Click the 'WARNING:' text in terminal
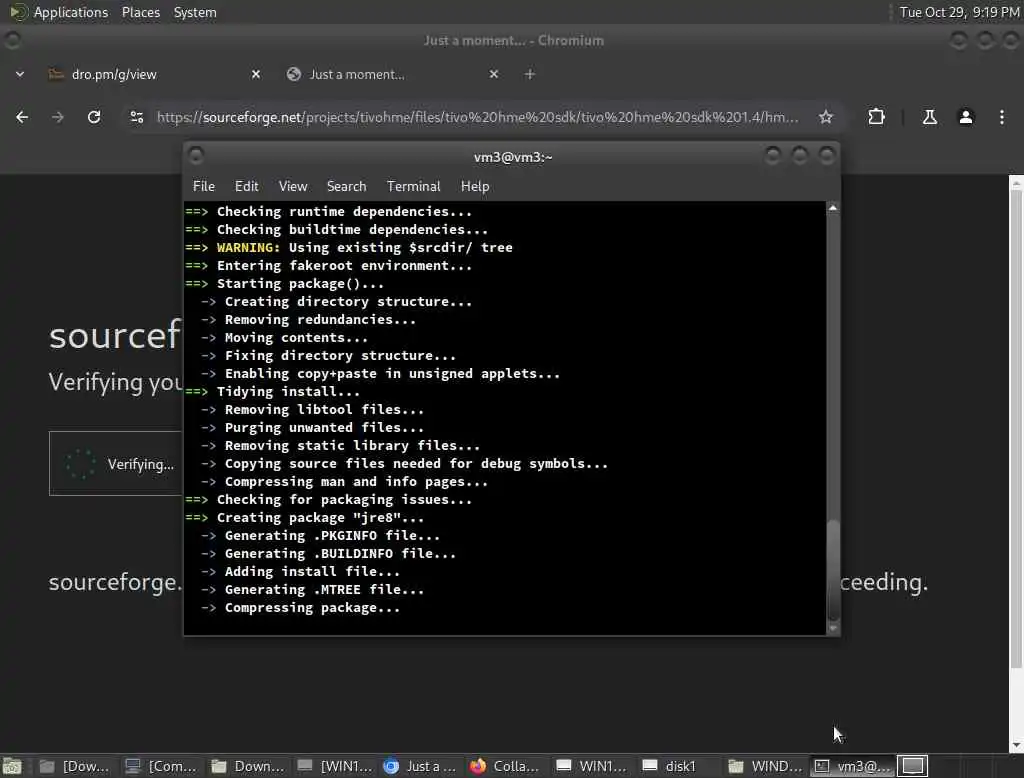This screenshot has width=1024, height=778. (x=248, y=248)
